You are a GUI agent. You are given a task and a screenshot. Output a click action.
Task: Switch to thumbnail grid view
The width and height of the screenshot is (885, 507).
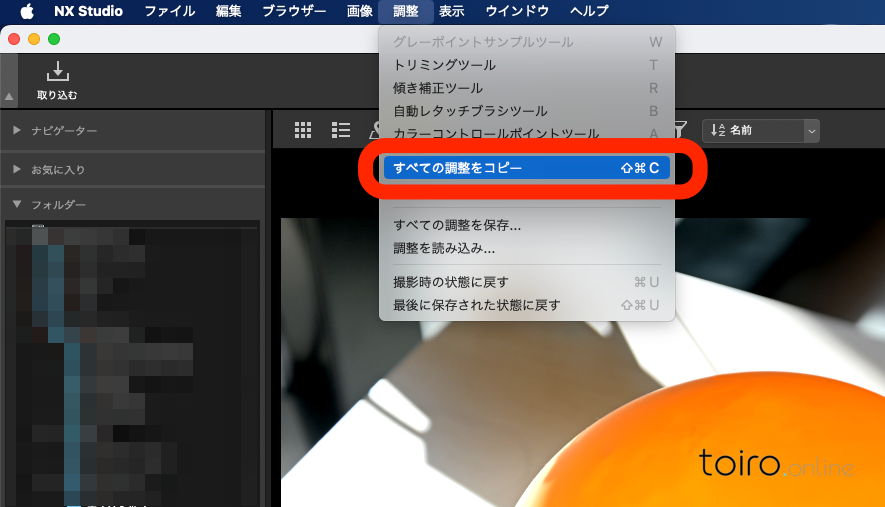303,130
